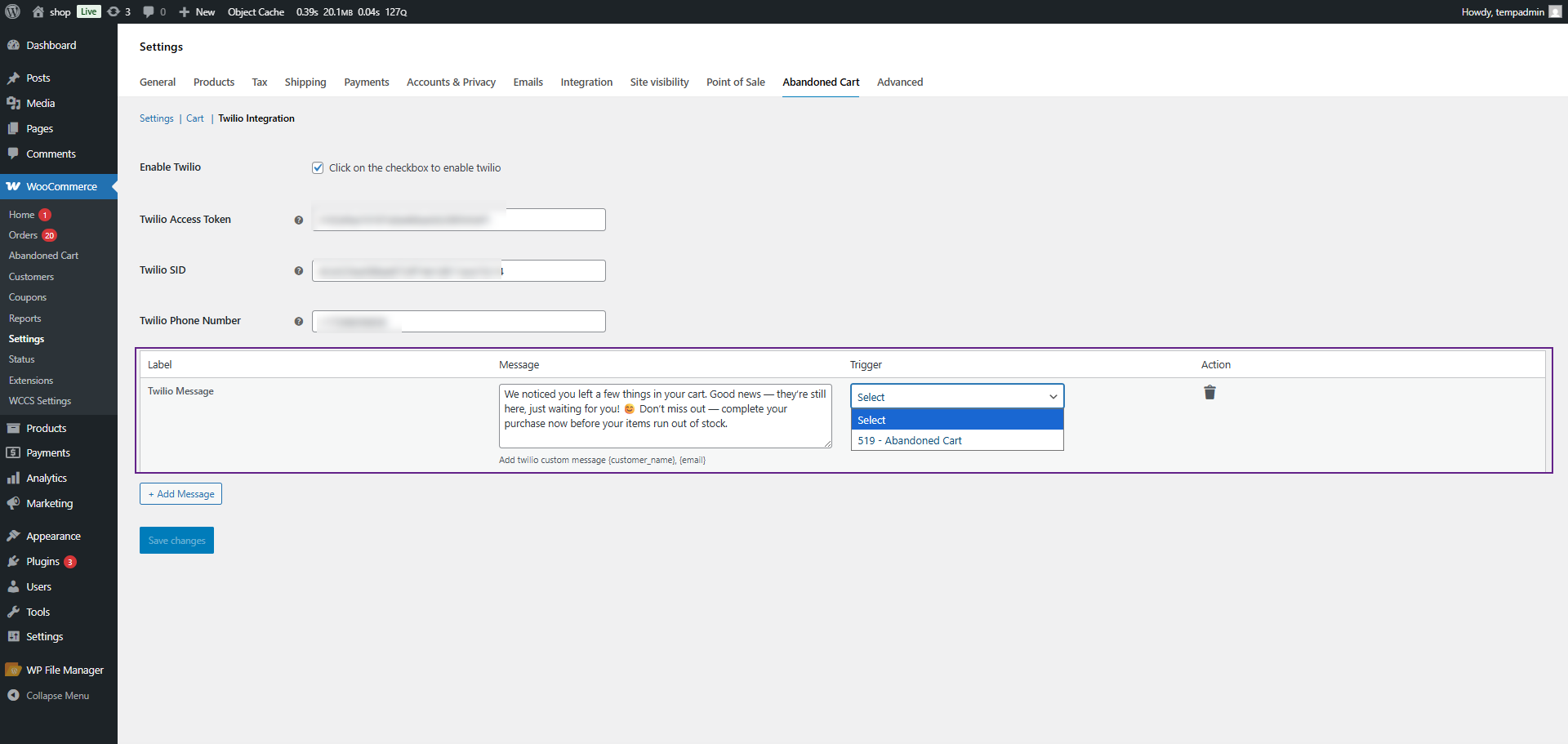
Task: Show help tooltip for Twilio SID
Action: click(x=299, y=271)
